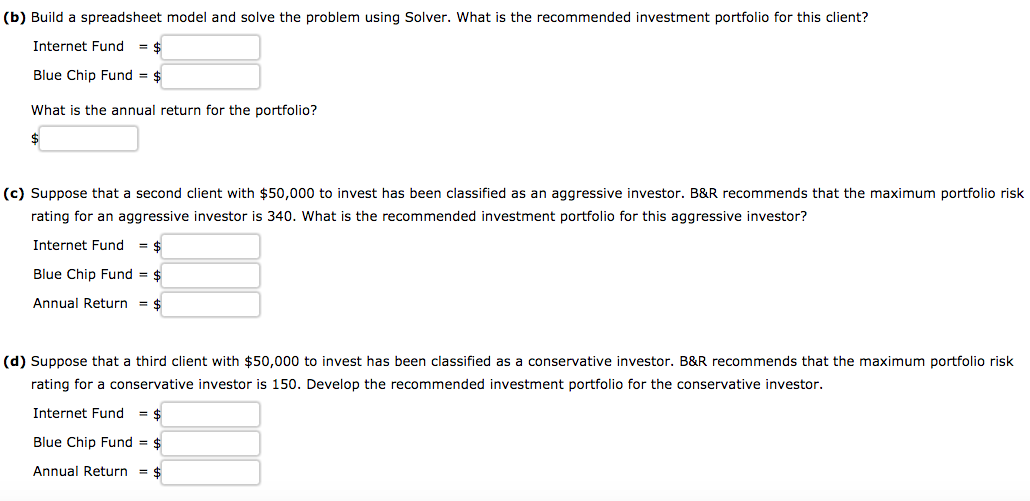Click the risk rating number 340
1030x501 pixels.
point(280,217)
